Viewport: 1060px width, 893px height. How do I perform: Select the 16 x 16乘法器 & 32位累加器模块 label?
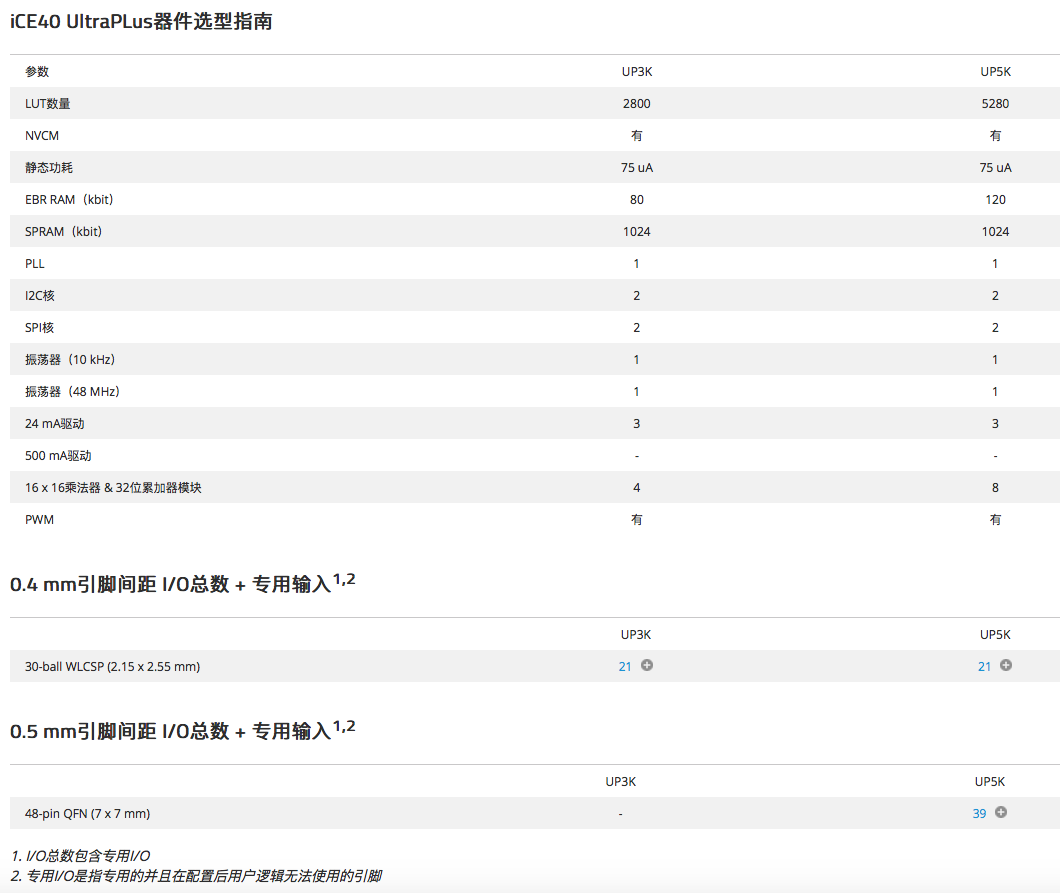(113, 487)
